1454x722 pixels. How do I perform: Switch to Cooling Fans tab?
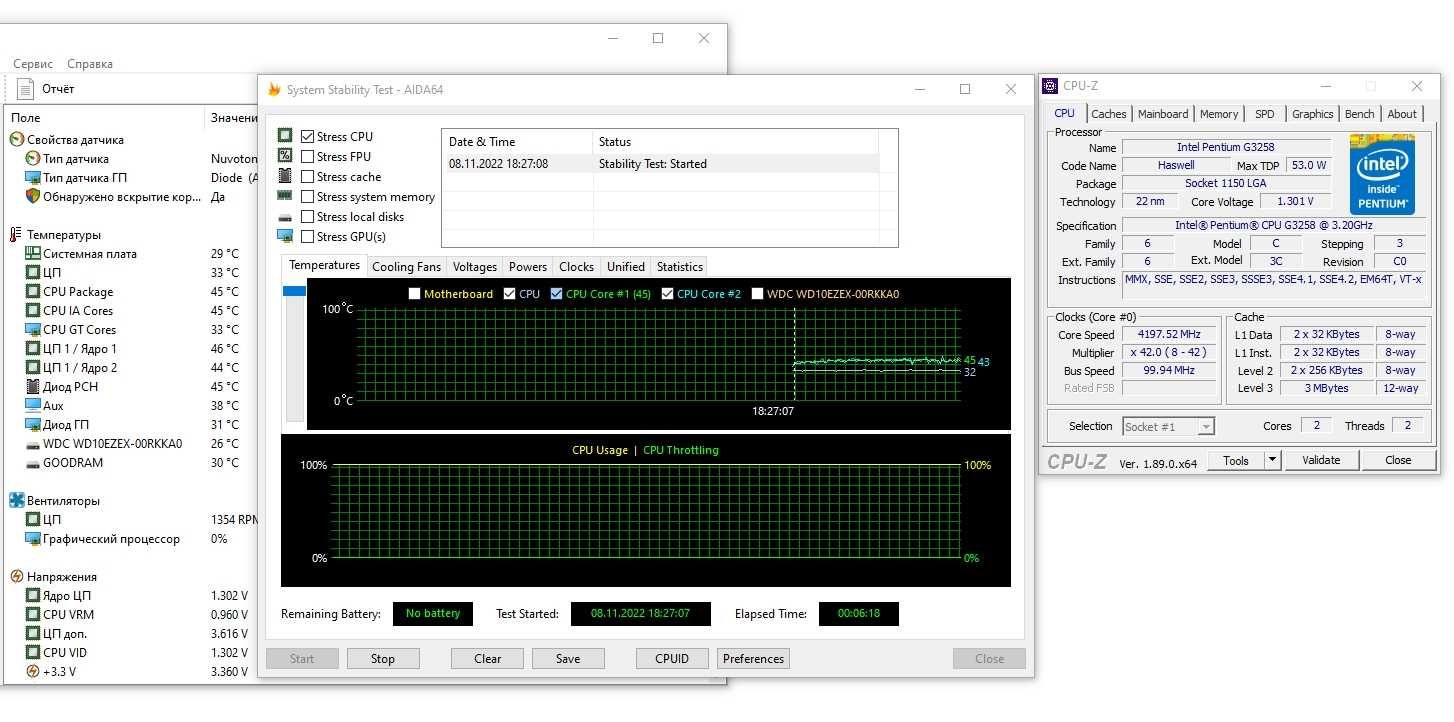tap(406, 267)
